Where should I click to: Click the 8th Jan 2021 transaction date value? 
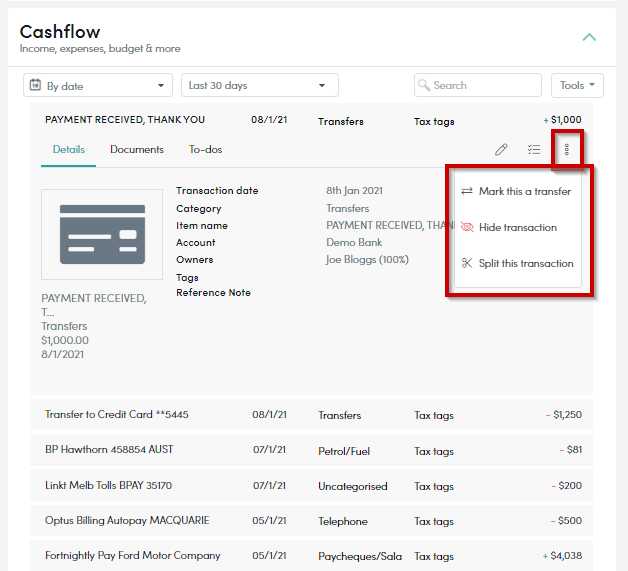[x=354, y=191]
